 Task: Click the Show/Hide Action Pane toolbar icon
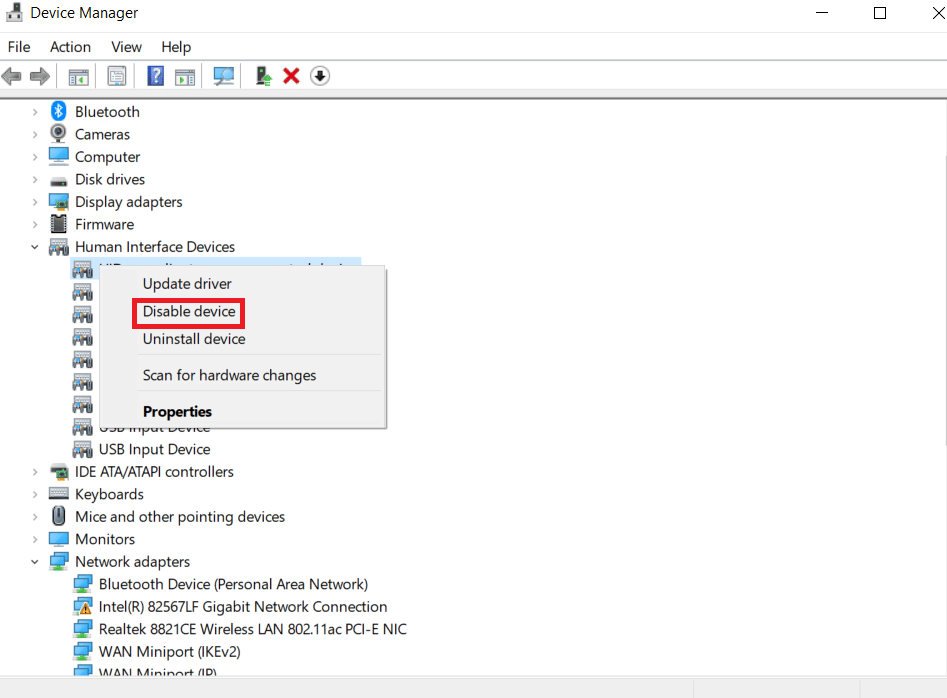click(185, 76)
